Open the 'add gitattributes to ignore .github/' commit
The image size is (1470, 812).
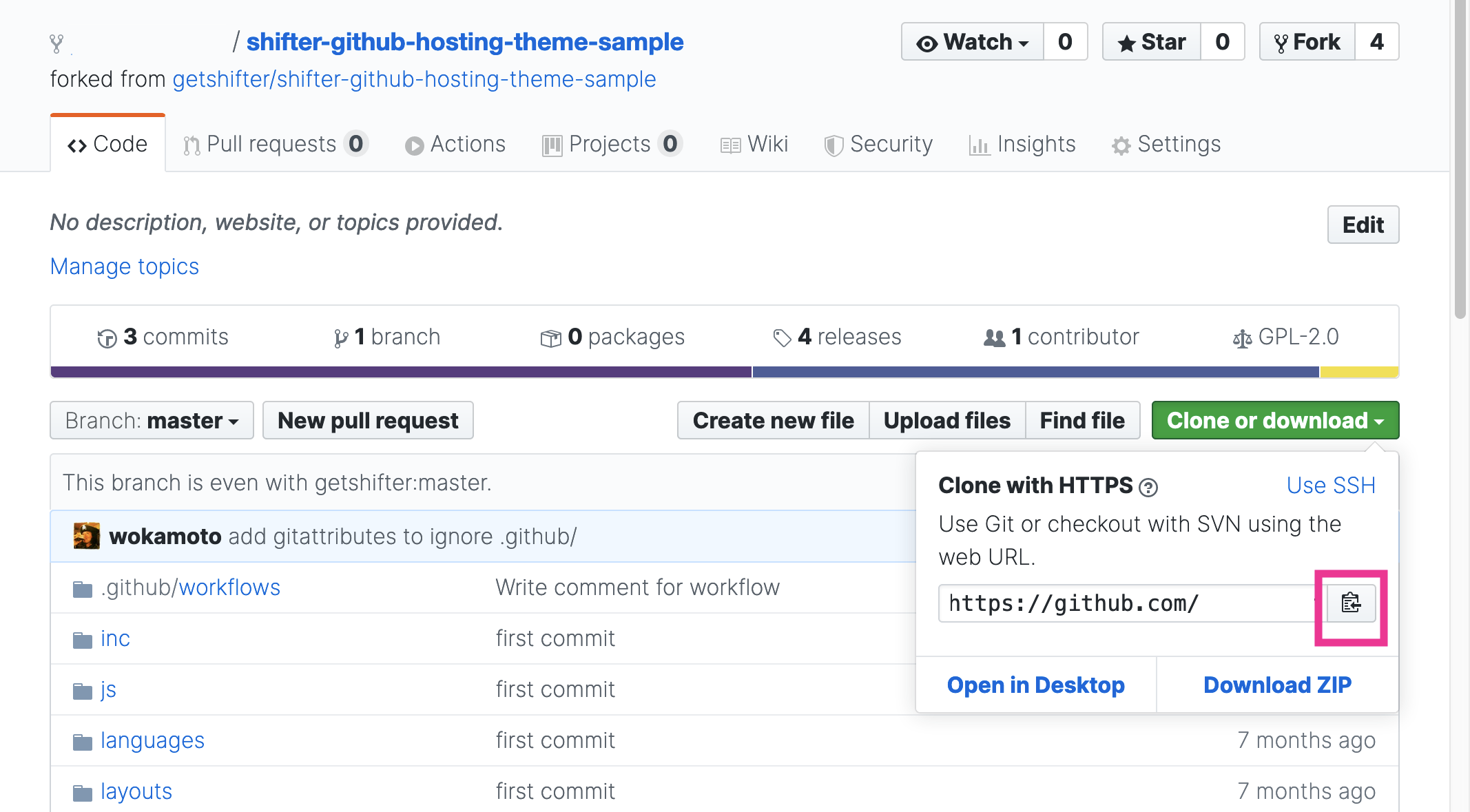pyautogui.click(x=402, y=537)
